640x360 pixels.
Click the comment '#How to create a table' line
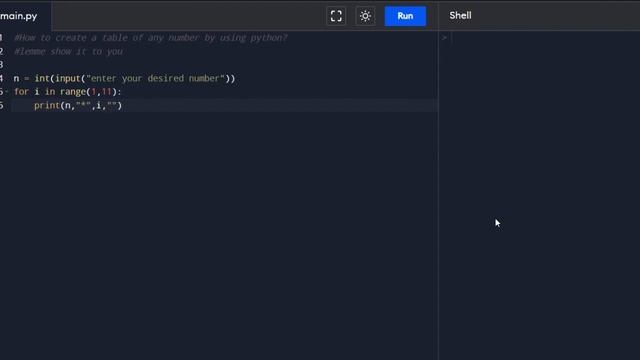pos(151,38)
